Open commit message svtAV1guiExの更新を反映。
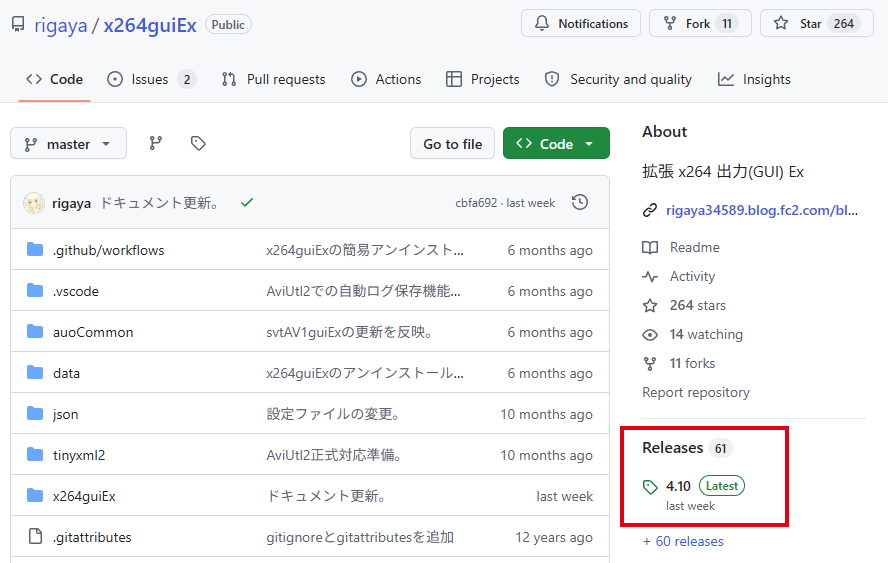Viewport: 888px width, 563px height. point(350,332)
